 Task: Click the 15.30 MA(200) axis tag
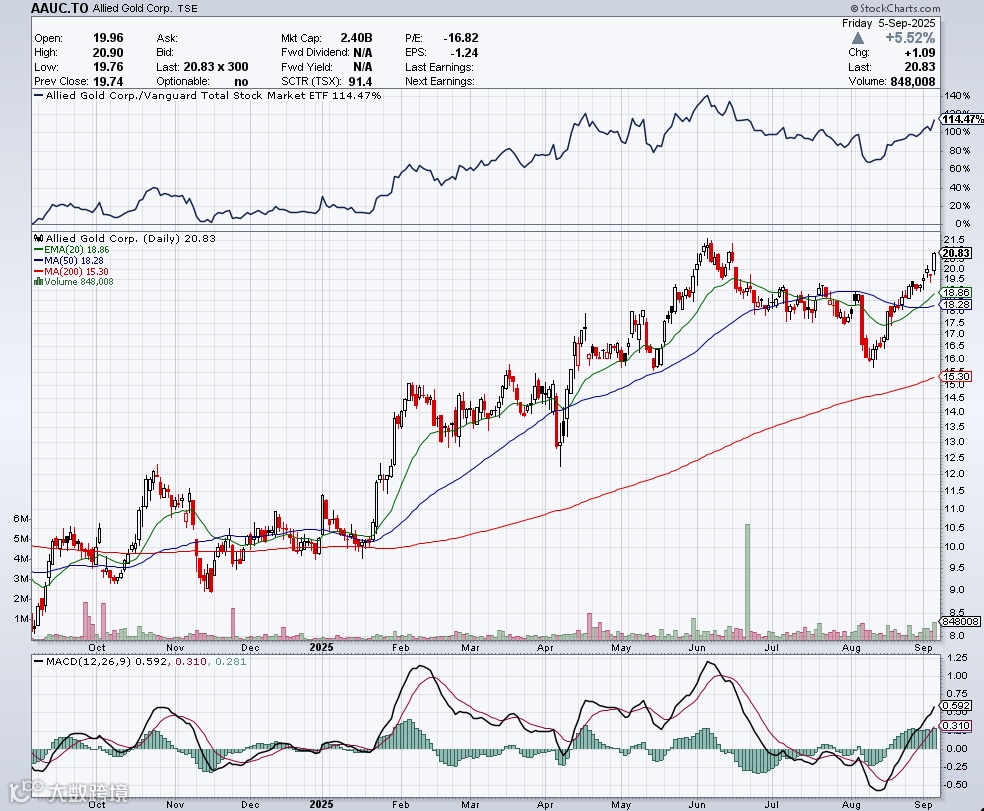coord(956,377)
